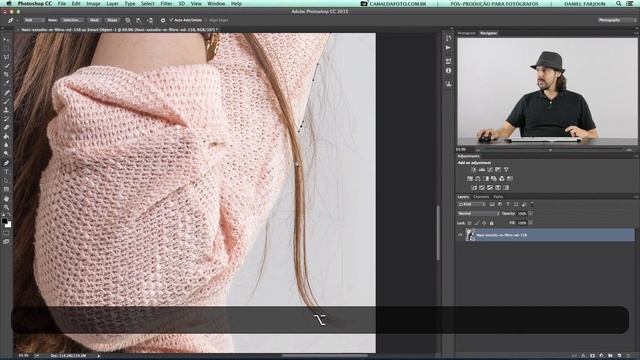
Task: Click the canvas vertical scrollbar
Action: [x=438, y=233]
